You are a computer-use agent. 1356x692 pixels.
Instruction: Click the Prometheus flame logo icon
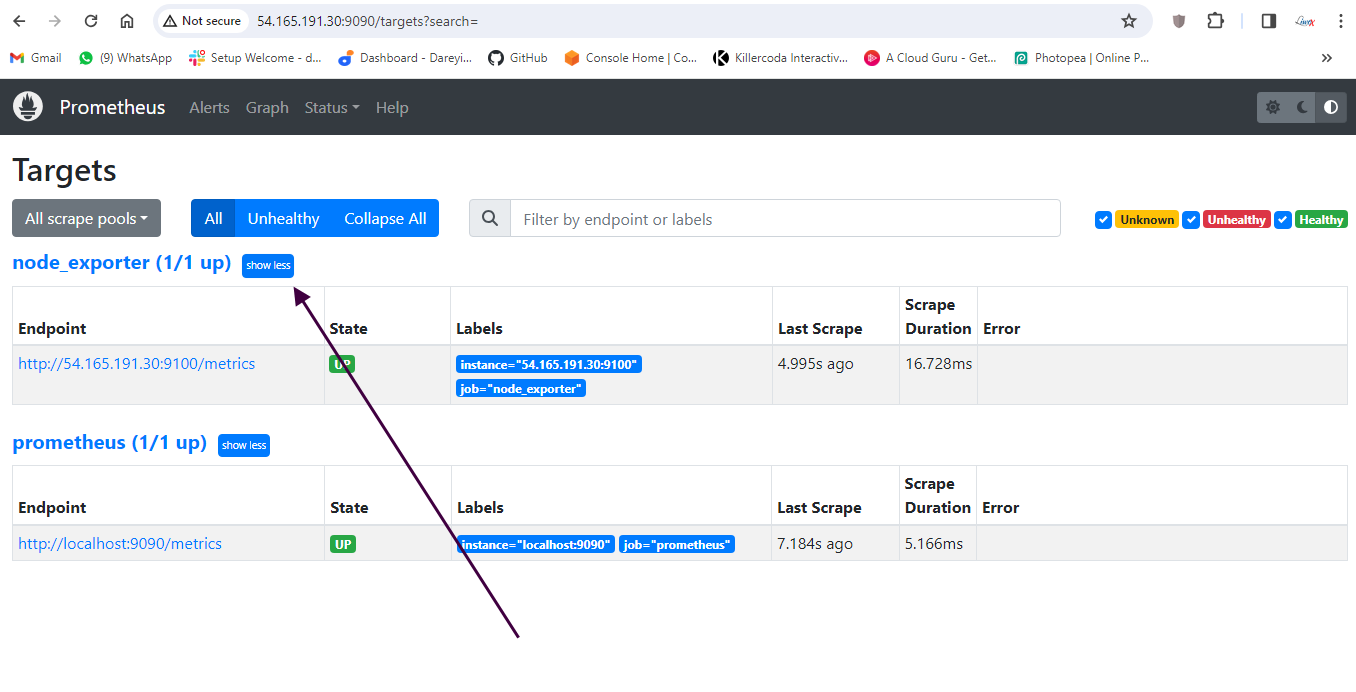[28, 107]
